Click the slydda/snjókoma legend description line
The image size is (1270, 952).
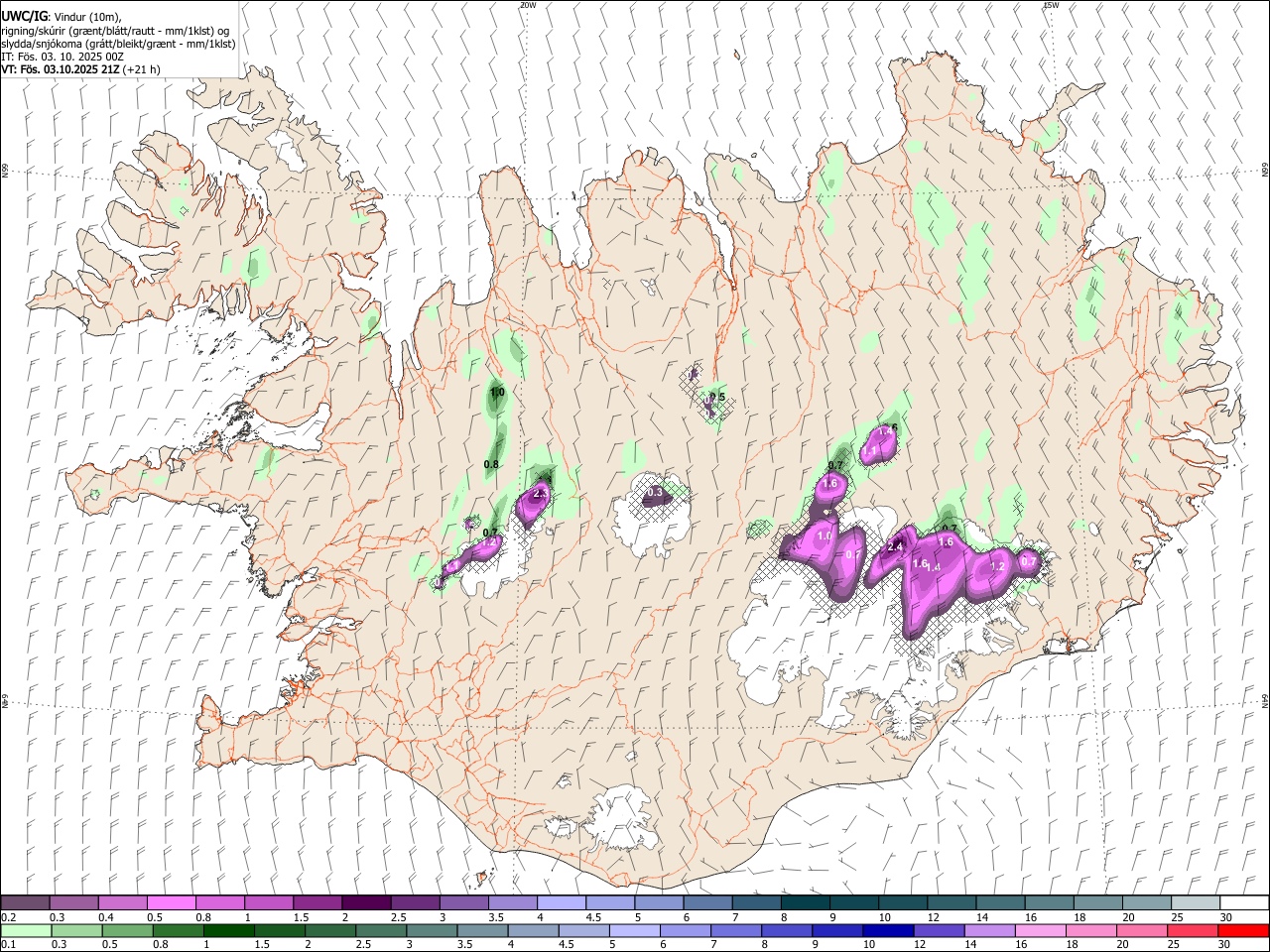(x=118, y=44)
